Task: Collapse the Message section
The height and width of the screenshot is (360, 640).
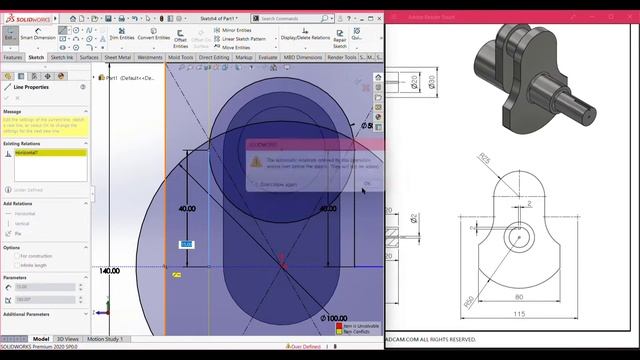Action: (x=86, y=111)
